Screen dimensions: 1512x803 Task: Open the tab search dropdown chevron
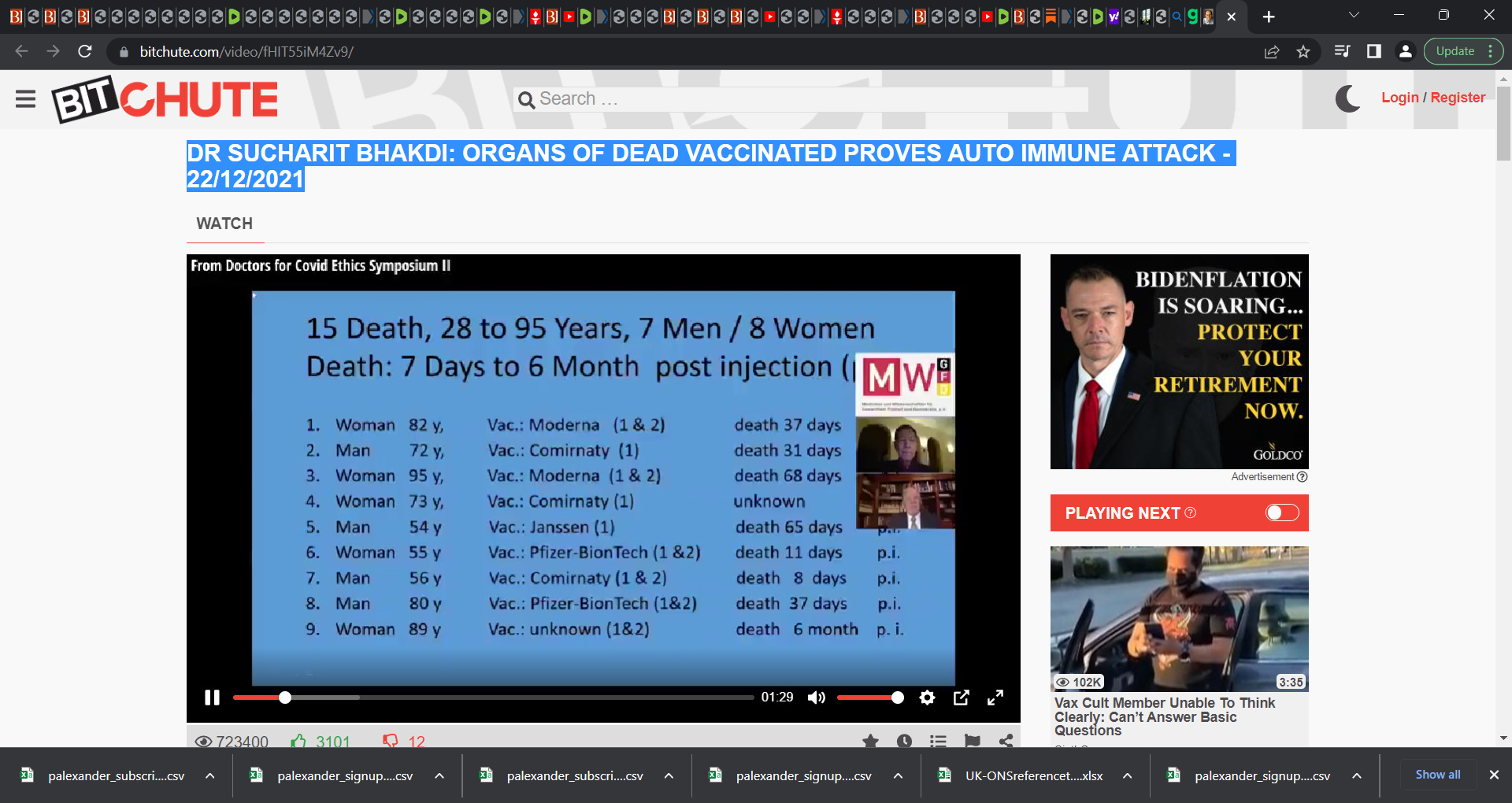coord(1354,15)
